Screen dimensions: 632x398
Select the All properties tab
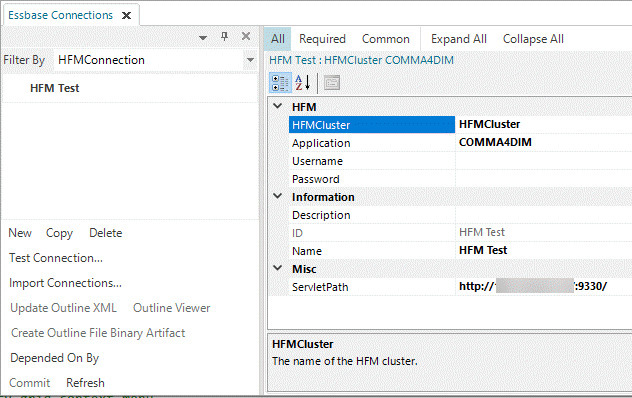coord(278,39)
